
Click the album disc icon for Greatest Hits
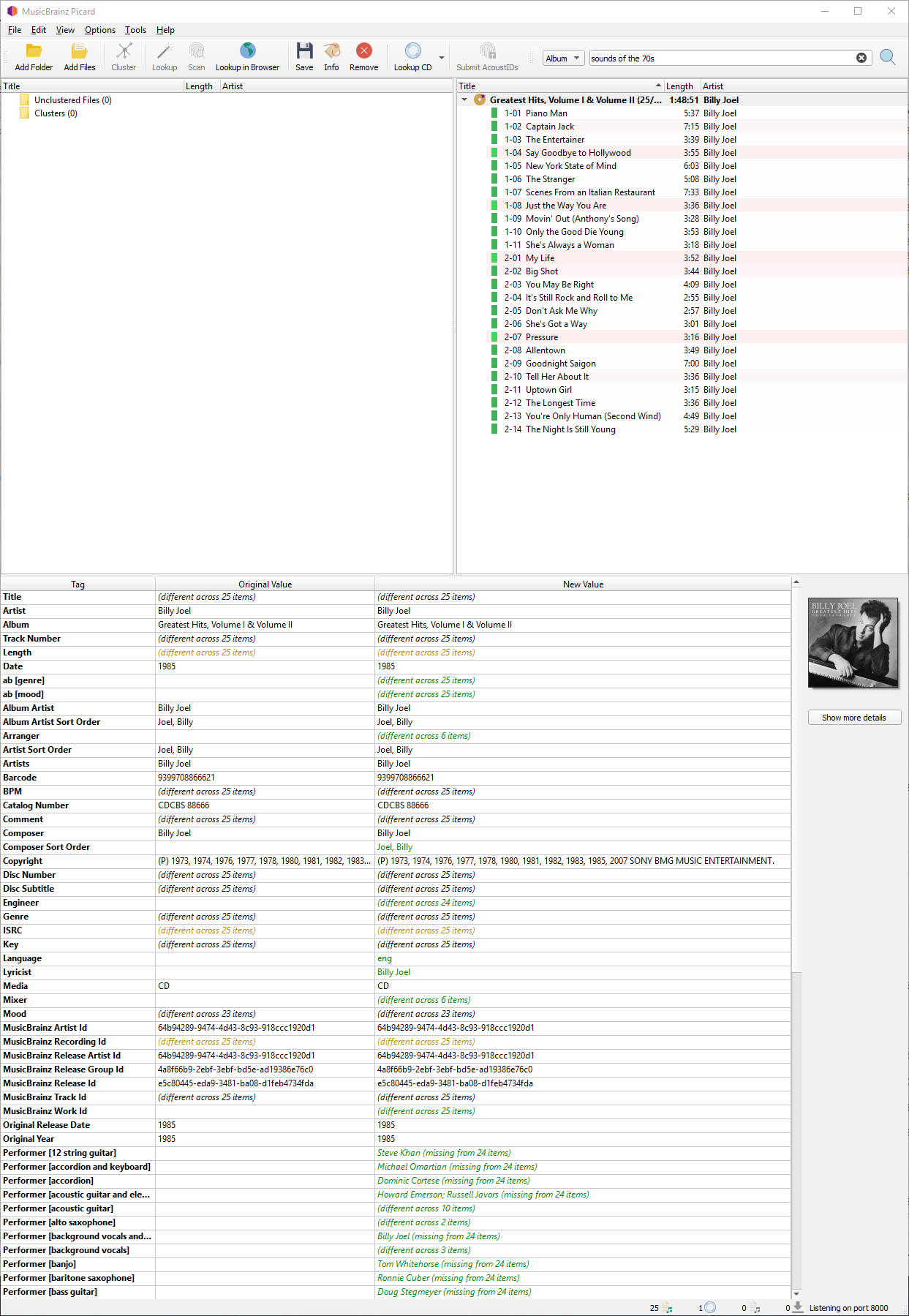tap(480, 100)
